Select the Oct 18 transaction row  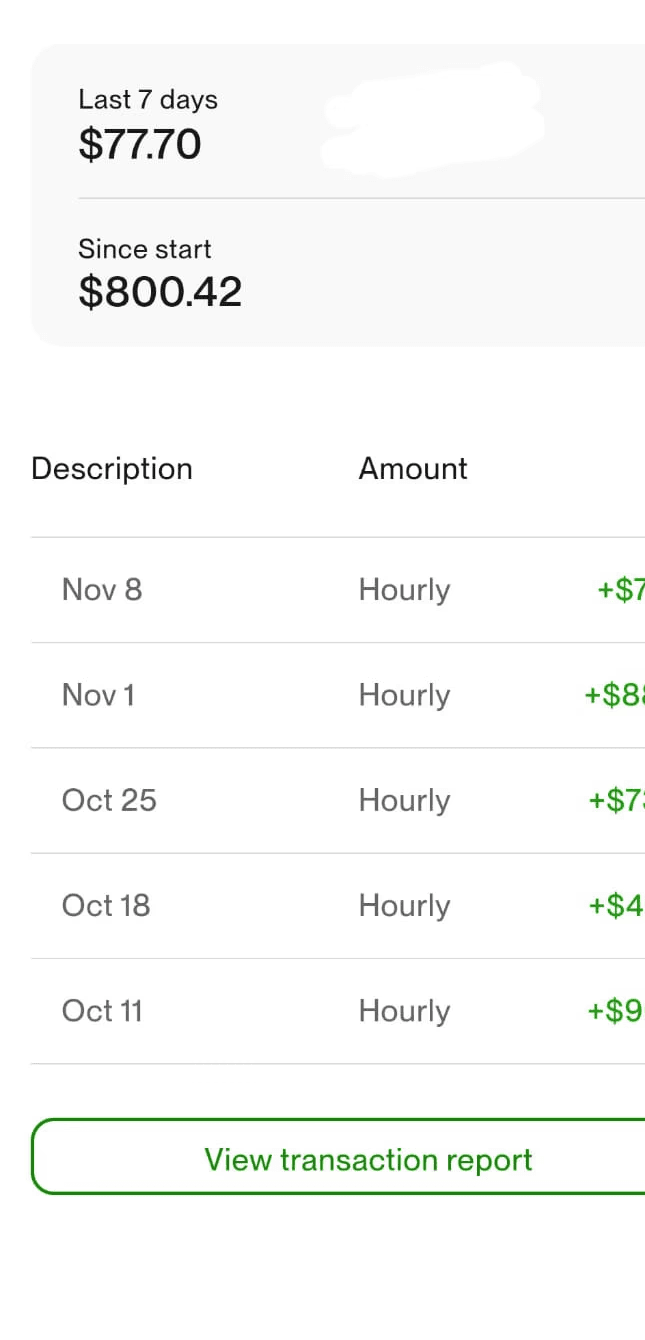pos(300,905)
